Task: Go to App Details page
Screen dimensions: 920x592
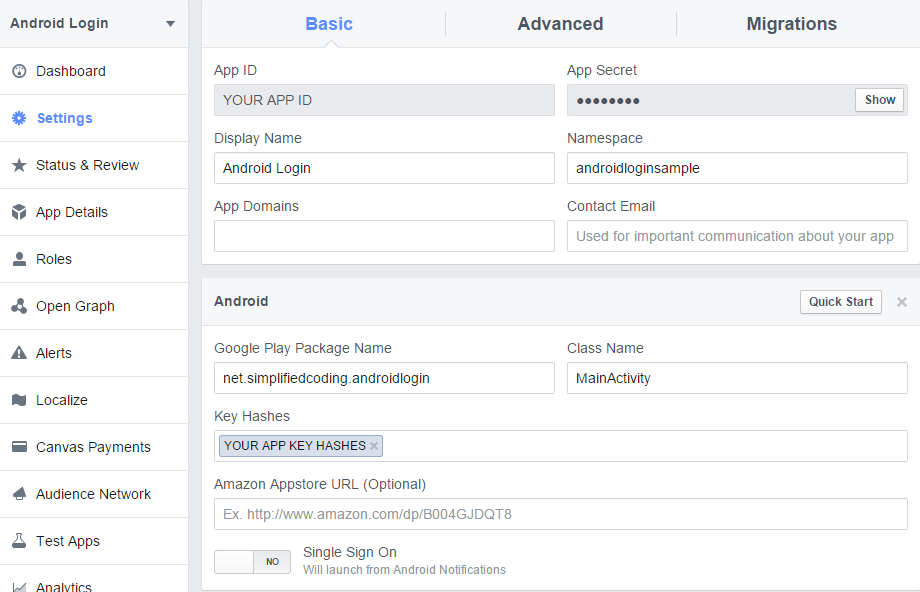Action: (x=94, y=212)
